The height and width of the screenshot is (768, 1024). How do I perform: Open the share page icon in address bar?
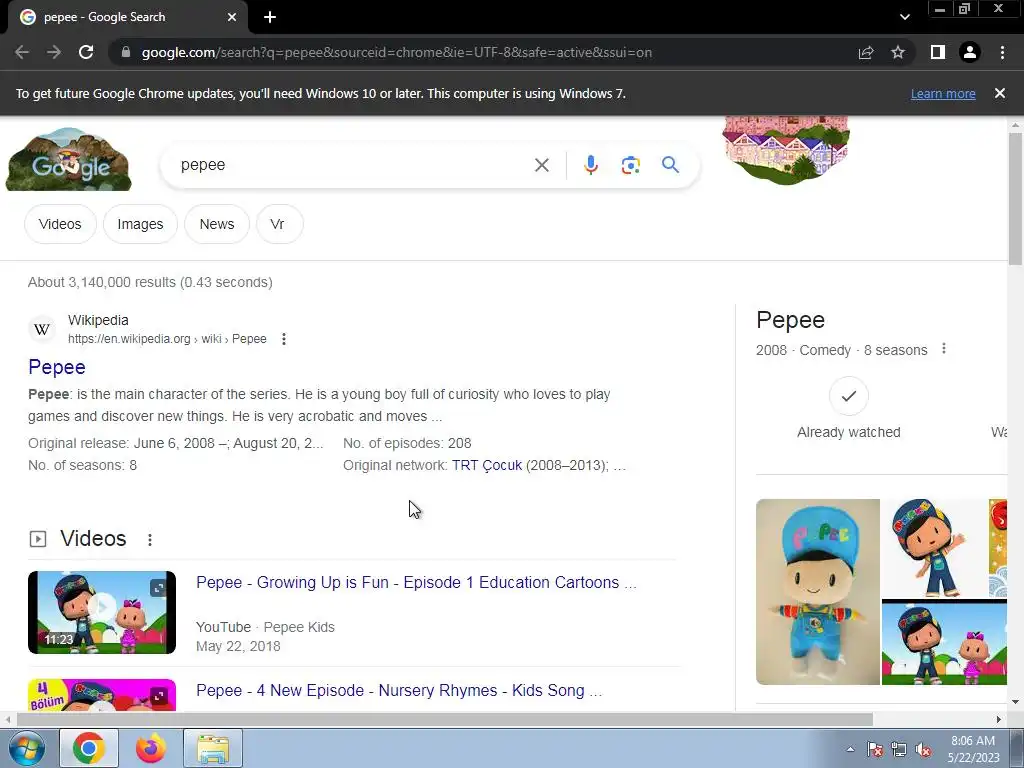pyautogui.click(x=866, y=52)
